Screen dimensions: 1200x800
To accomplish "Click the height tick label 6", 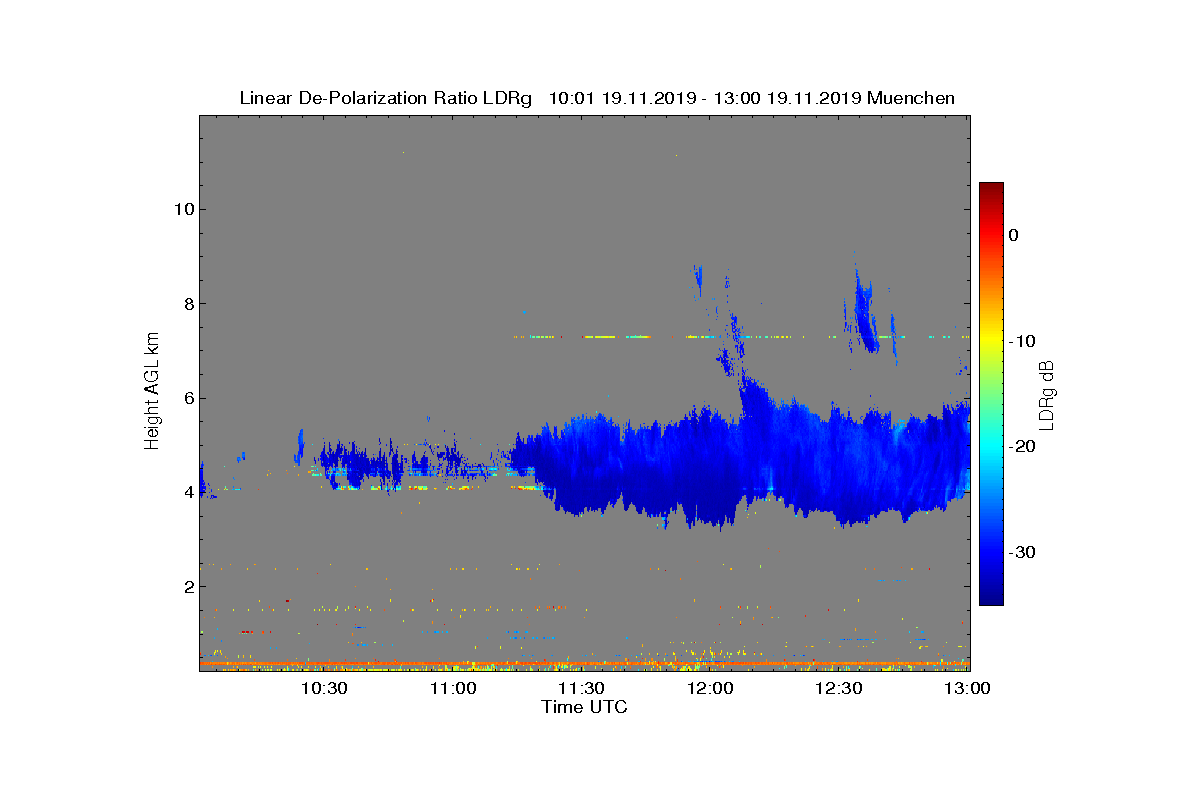I will tap(187, 398).
